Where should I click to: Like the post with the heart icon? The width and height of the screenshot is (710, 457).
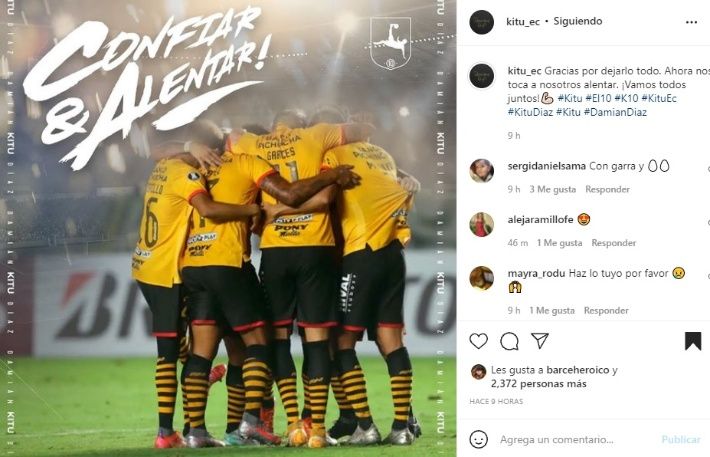tap(478, 341)
